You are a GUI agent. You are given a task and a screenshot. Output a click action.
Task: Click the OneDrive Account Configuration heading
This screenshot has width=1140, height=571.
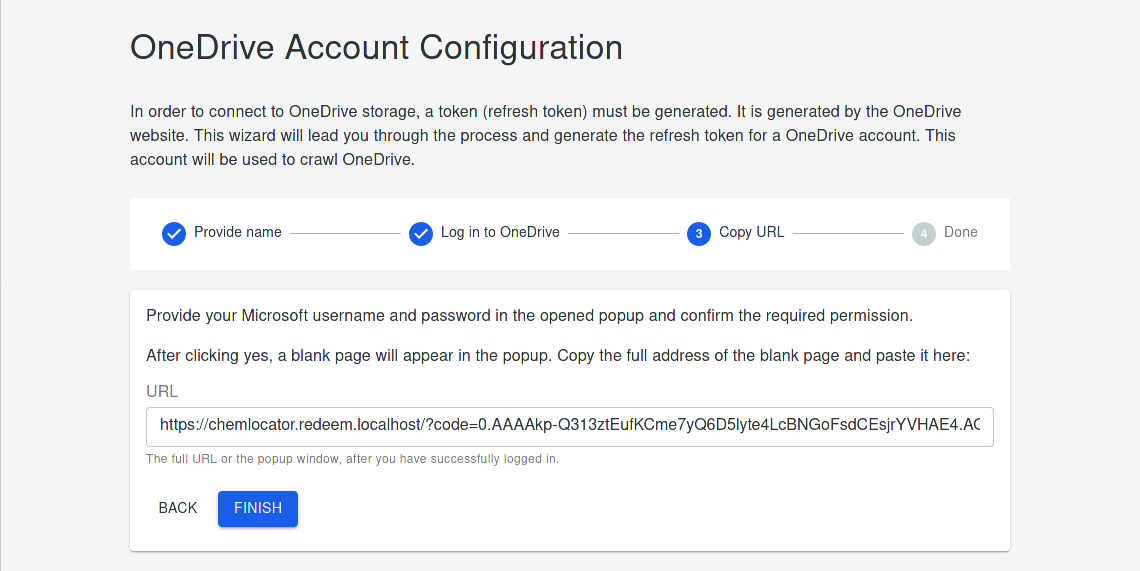coord(376,47)
